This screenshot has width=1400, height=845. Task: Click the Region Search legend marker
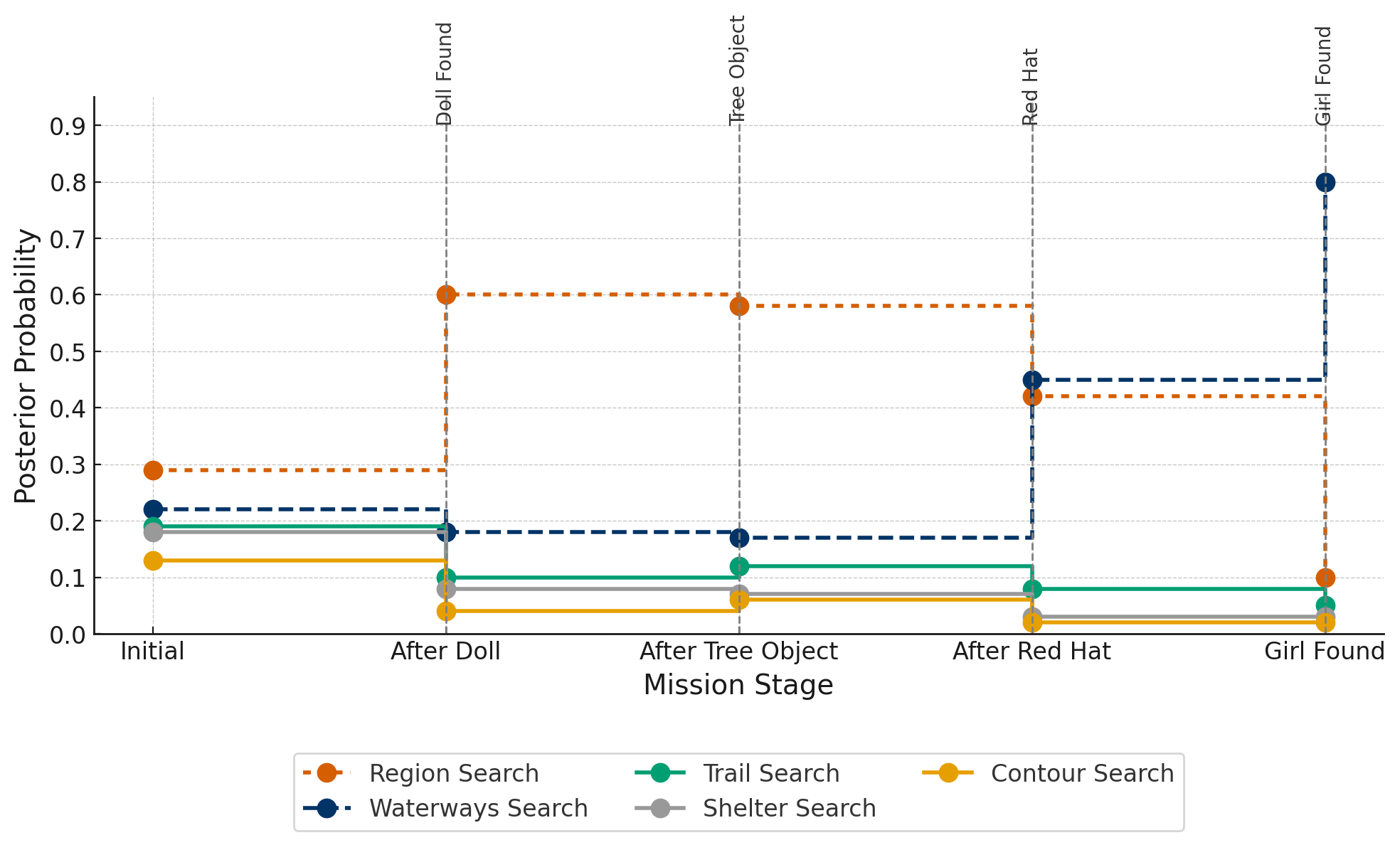coord(327,773)
